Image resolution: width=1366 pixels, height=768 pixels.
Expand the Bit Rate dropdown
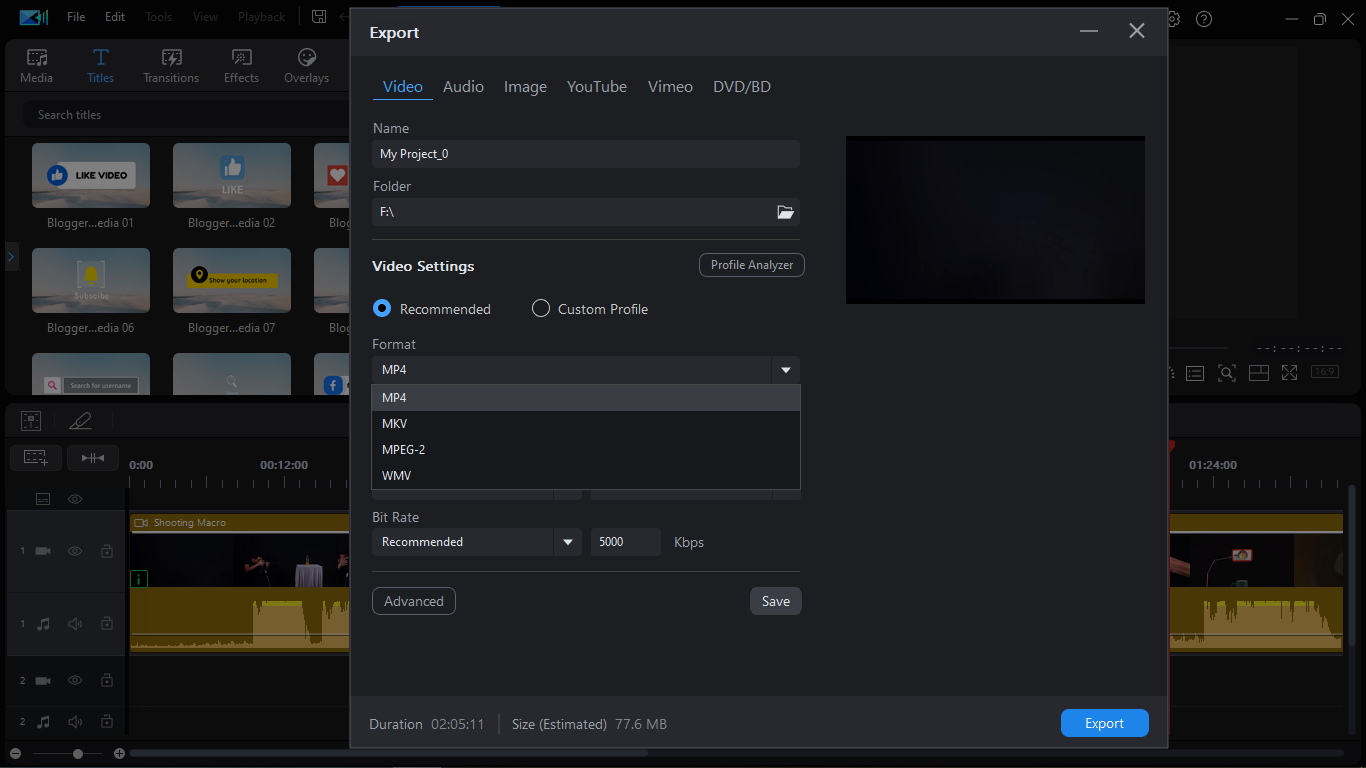click(x=567, y=542)
